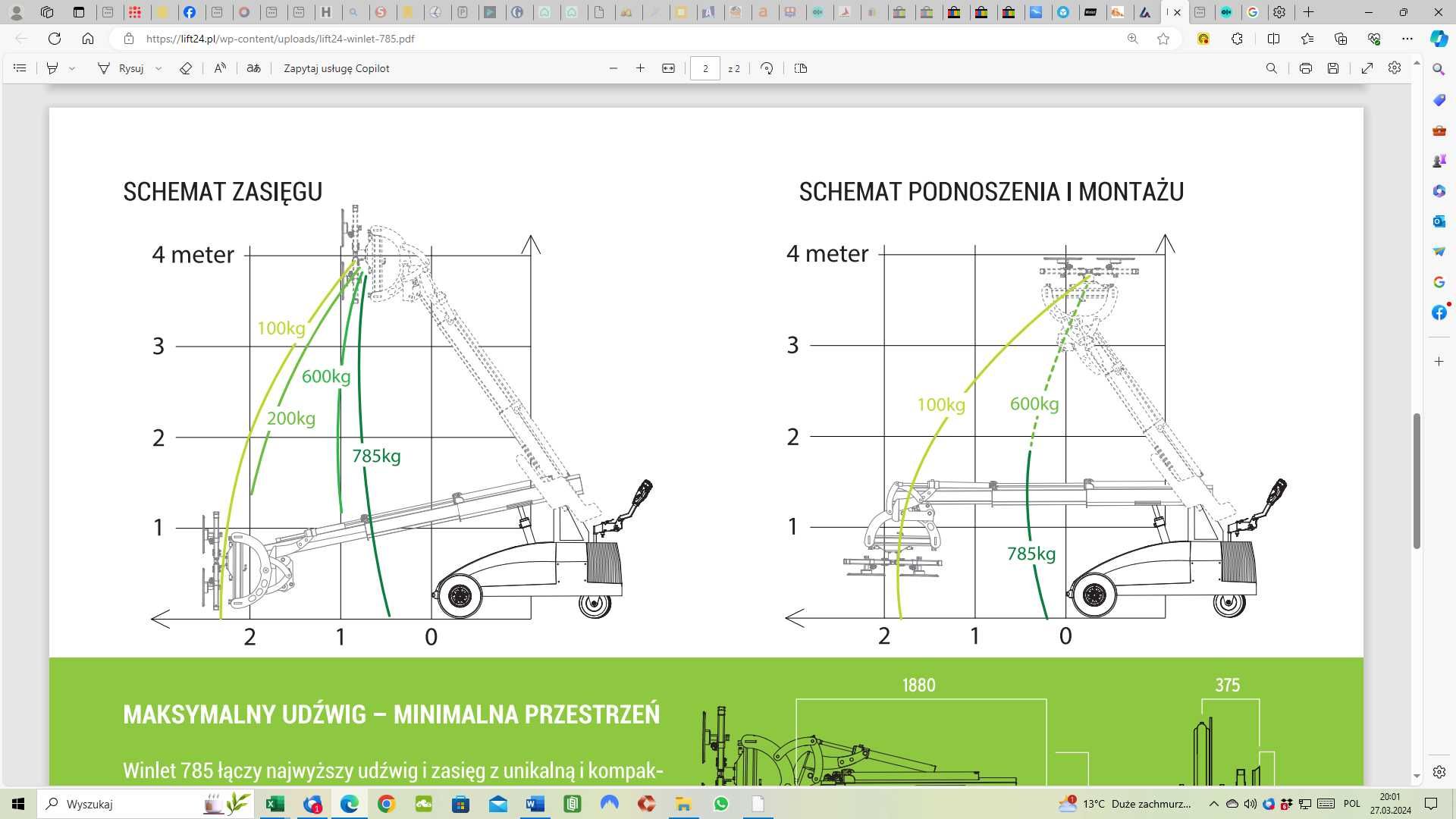This screenshot has height=819, width=1456.
Task: Click the scroll down arrow
Action: click(1417, 777)
